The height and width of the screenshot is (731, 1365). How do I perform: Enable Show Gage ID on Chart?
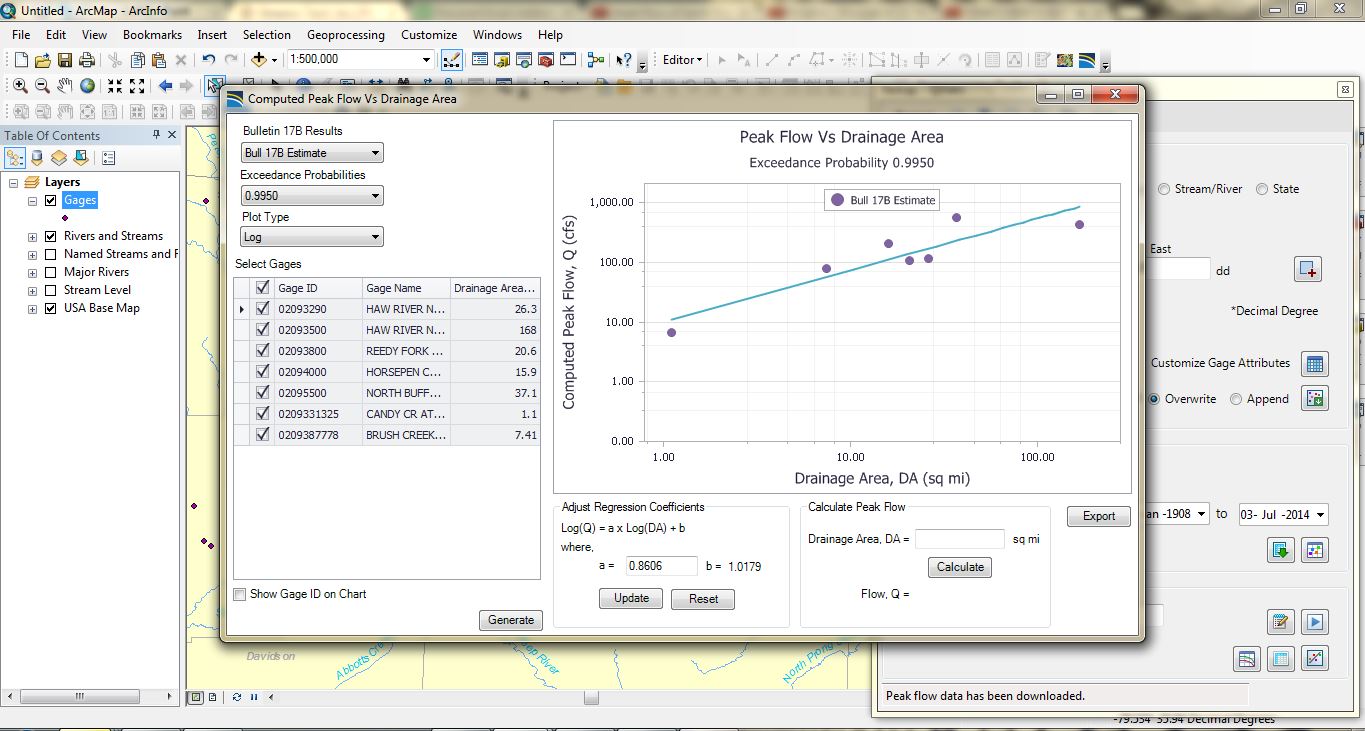point(239,593)
